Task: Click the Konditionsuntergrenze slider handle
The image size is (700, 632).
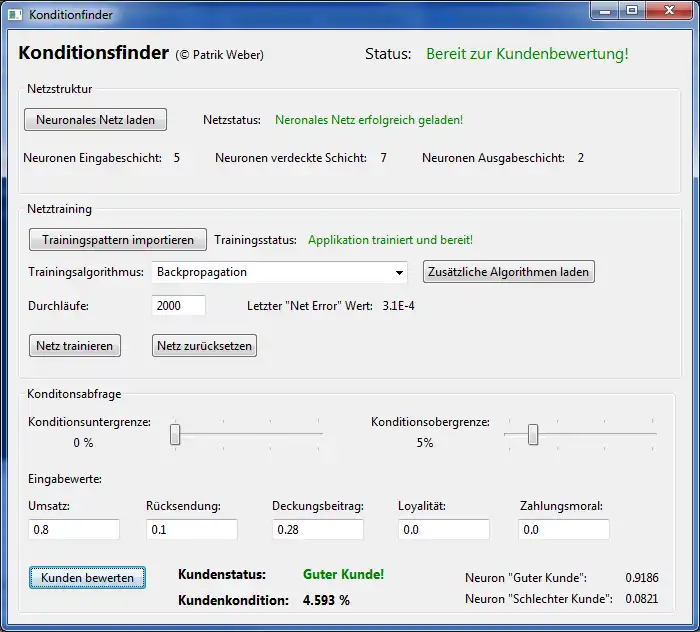Action: point(175,434)
